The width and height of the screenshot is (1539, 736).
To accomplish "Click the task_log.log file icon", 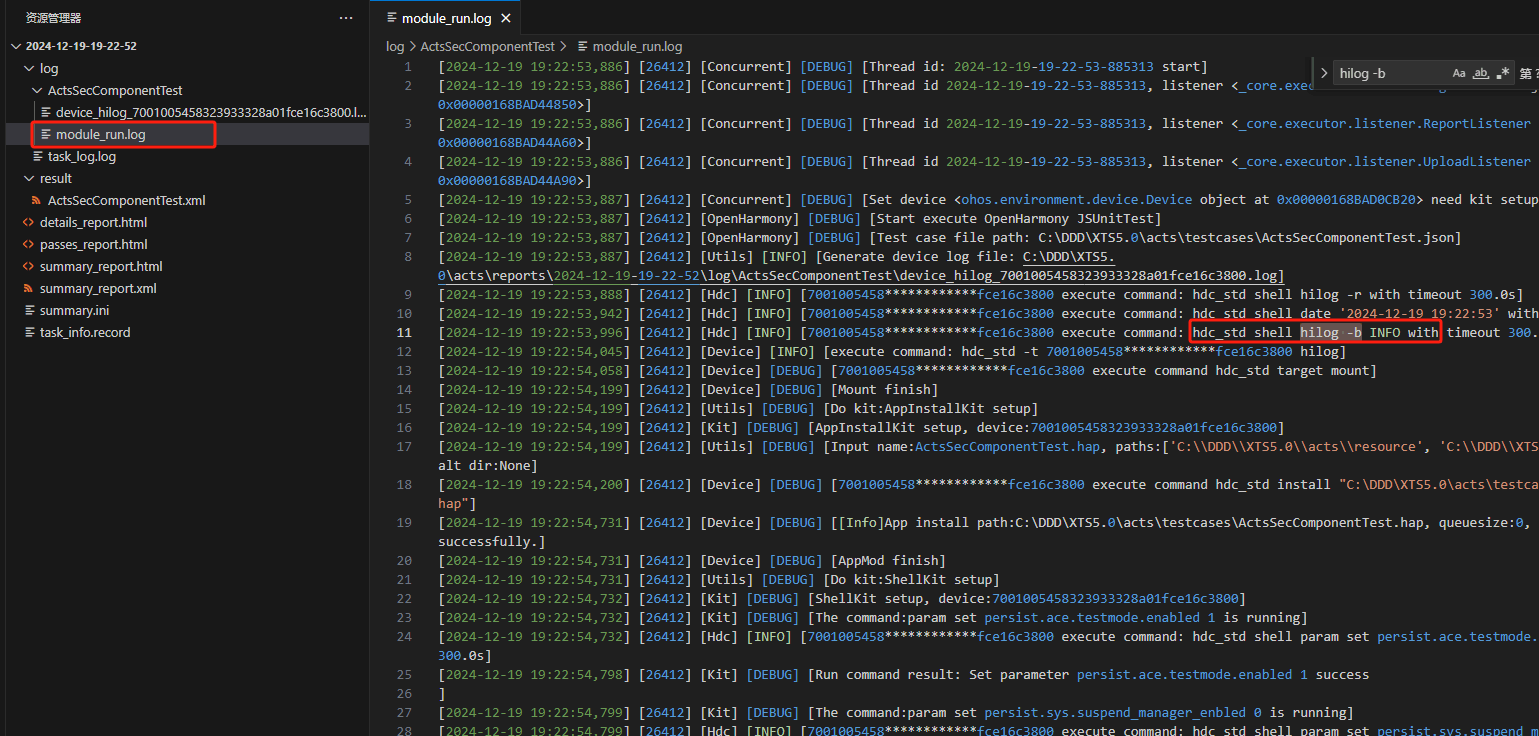I will (x=37, y=156).
